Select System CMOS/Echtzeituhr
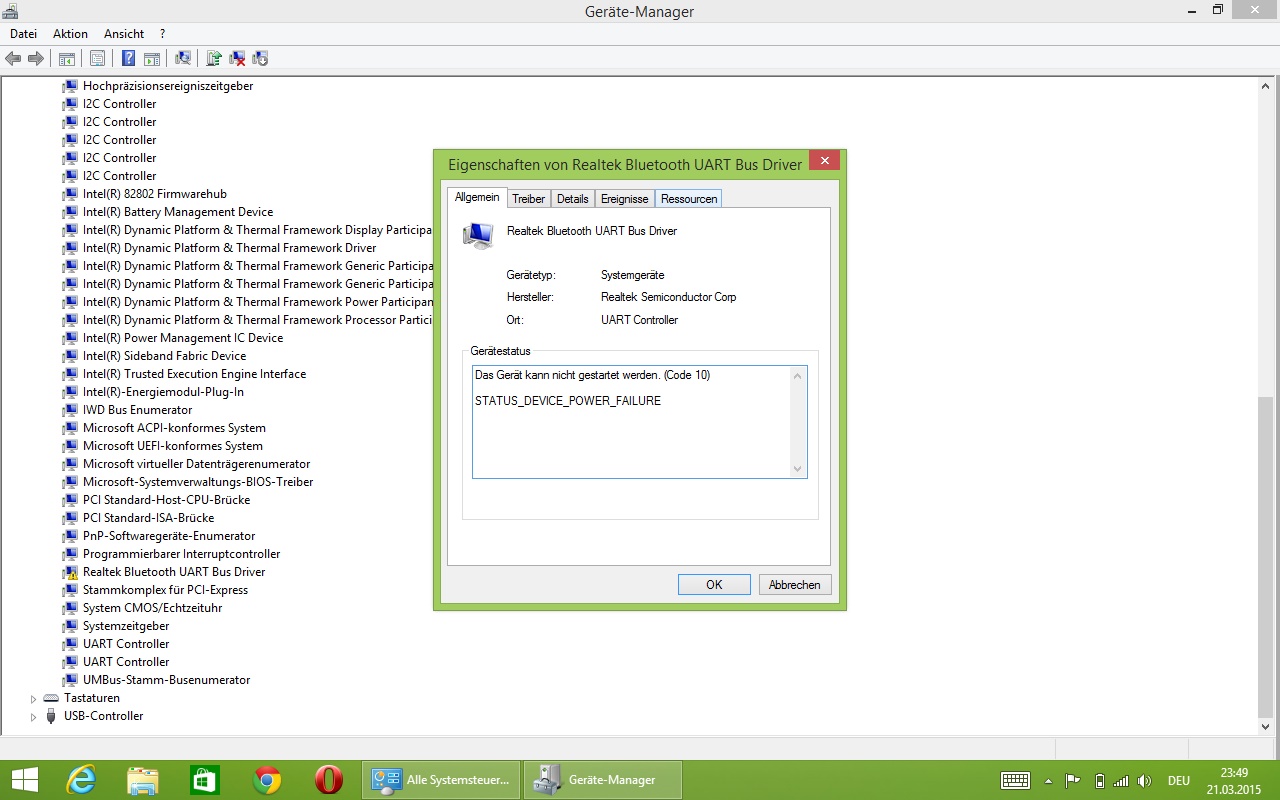1280x800 pixels. [x=152, y=608]
